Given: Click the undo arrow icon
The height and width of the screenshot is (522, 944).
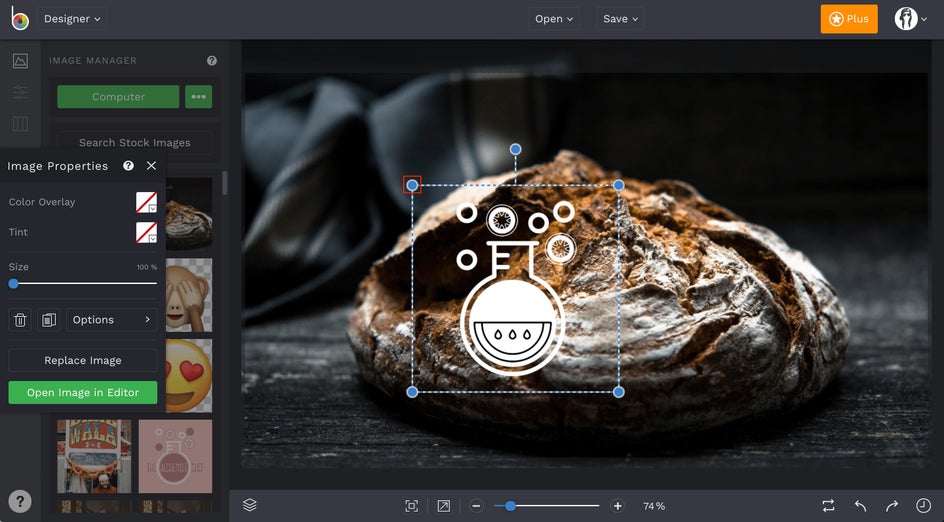Looking at the screenshot, I should [x=860, y=506].
